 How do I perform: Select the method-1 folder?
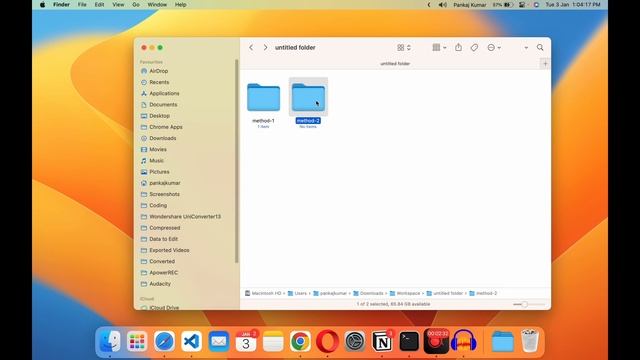(x=263, y=98)
